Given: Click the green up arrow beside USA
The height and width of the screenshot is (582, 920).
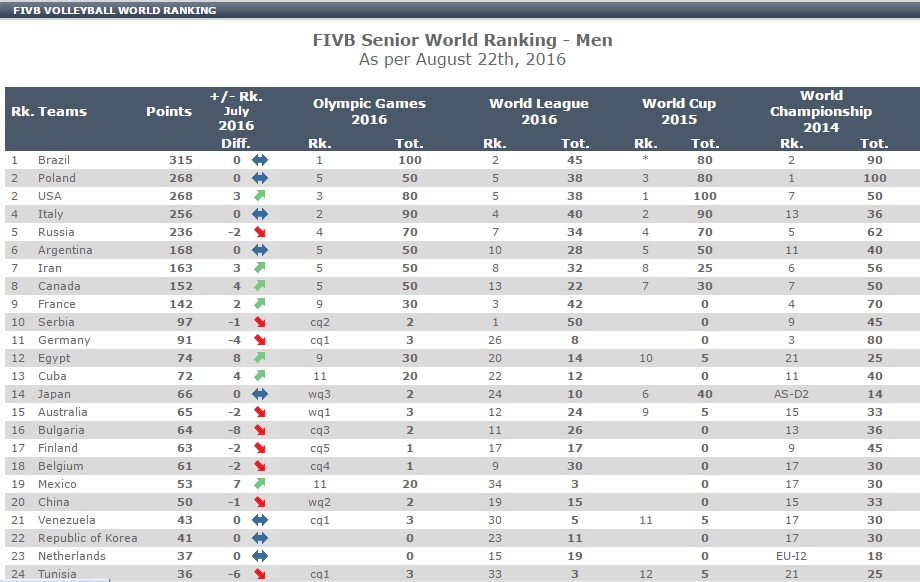Looking at the screenshot, I should click(x=260, y=196).
